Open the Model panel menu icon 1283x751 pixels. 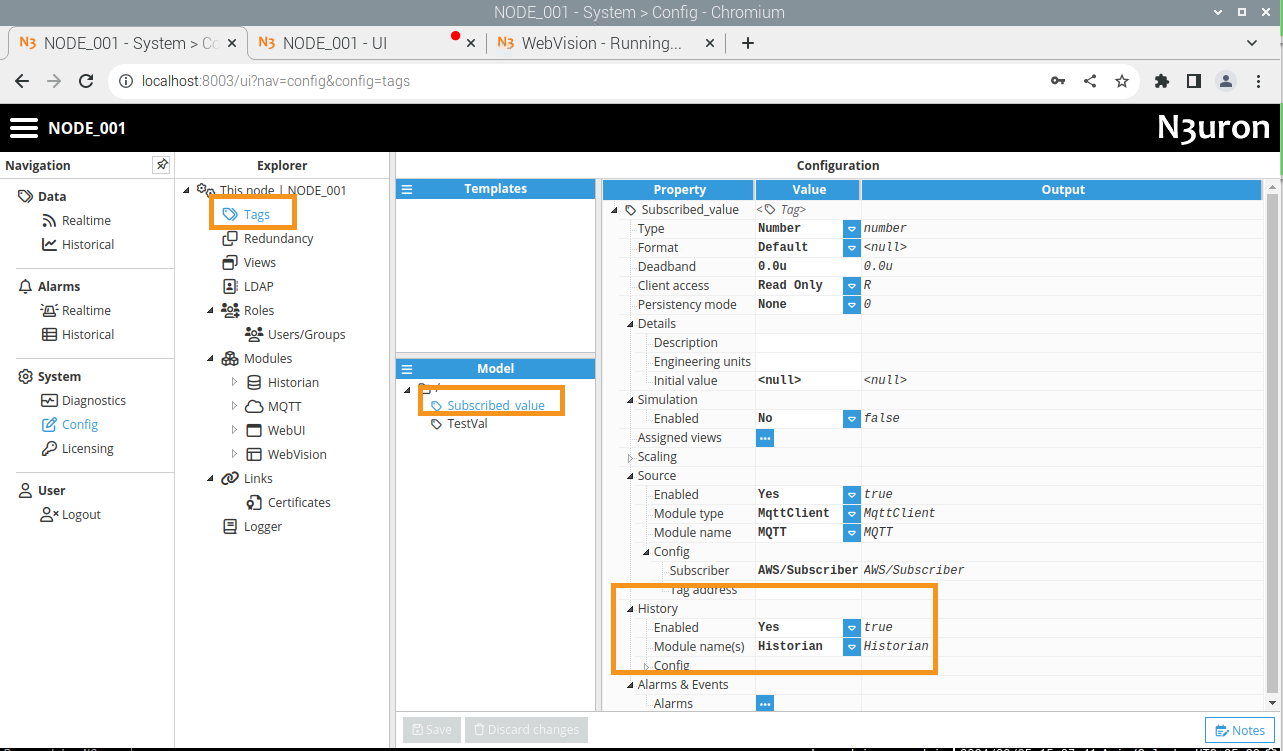tap(407, 369)
